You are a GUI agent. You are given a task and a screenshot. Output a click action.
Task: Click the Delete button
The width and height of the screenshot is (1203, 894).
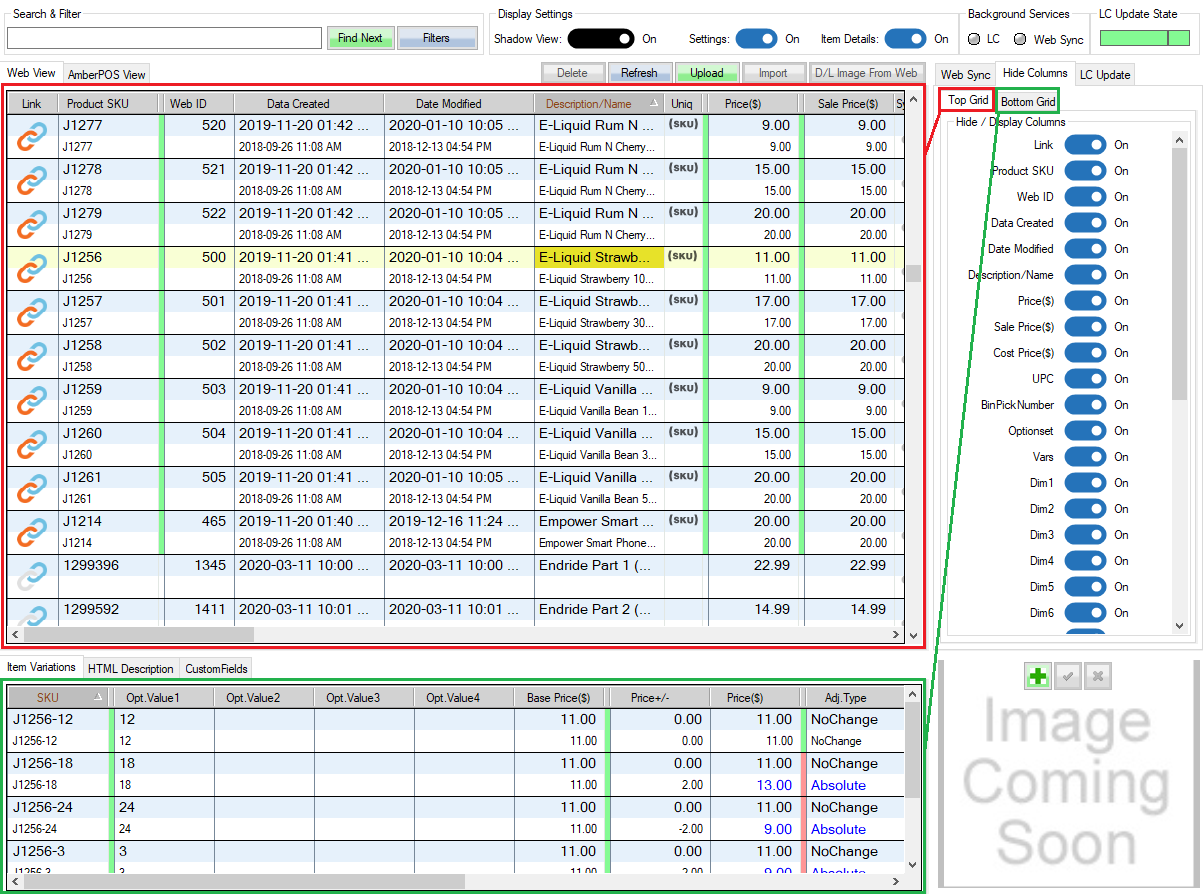click(x=572, y=73)
